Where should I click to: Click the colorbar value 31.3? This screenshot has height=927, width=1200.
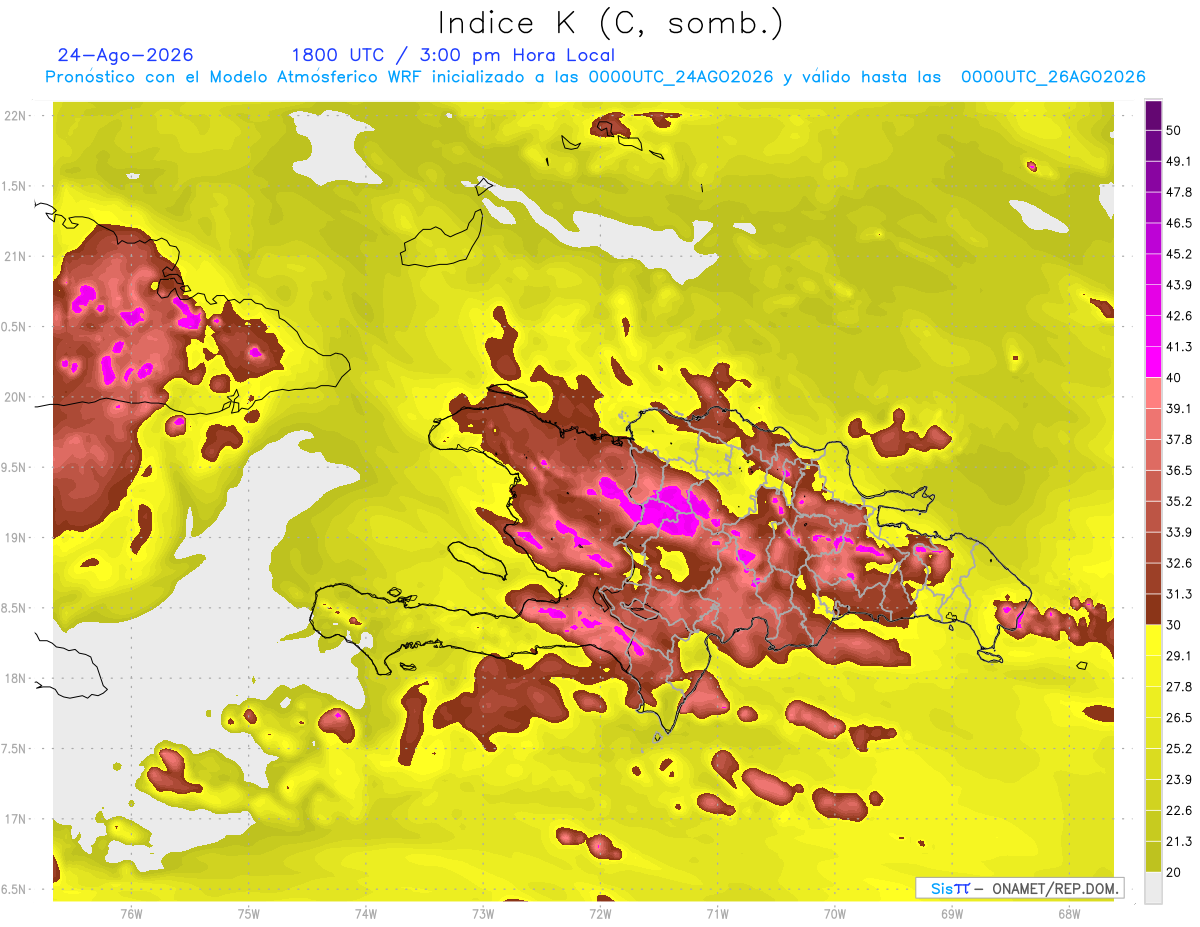coord(1179,594)
